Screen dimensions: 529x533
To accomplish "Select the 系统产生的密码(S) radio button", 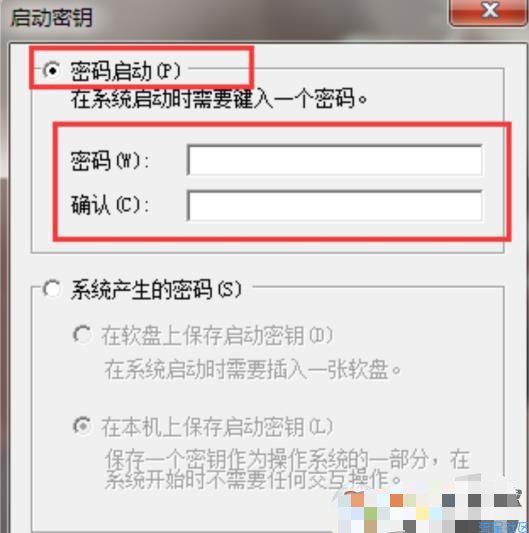I will [x=52, y=289].
